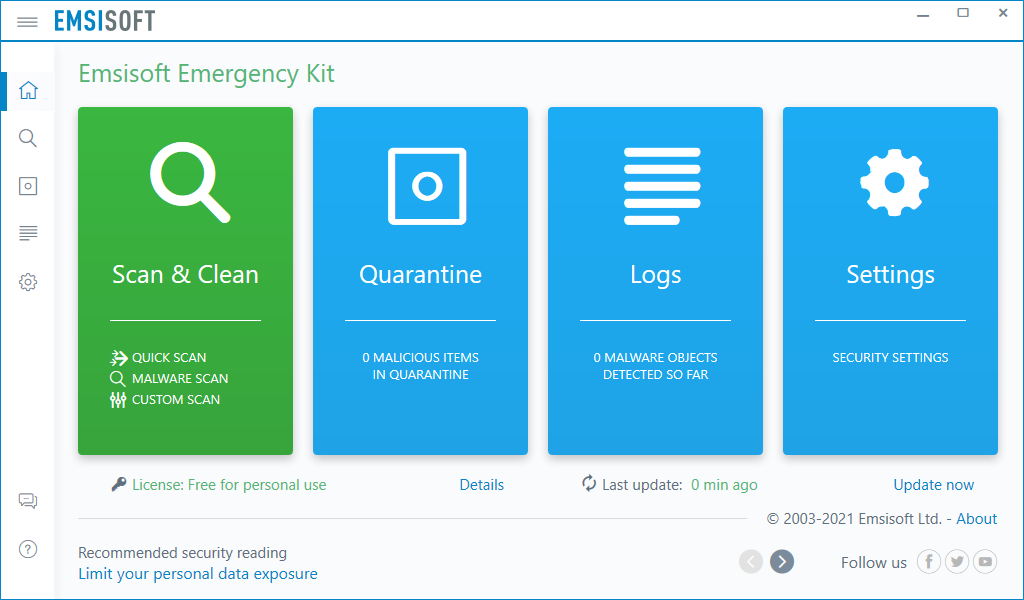
Task: Open Emsisoft YouTube channel
Action: 985,561
